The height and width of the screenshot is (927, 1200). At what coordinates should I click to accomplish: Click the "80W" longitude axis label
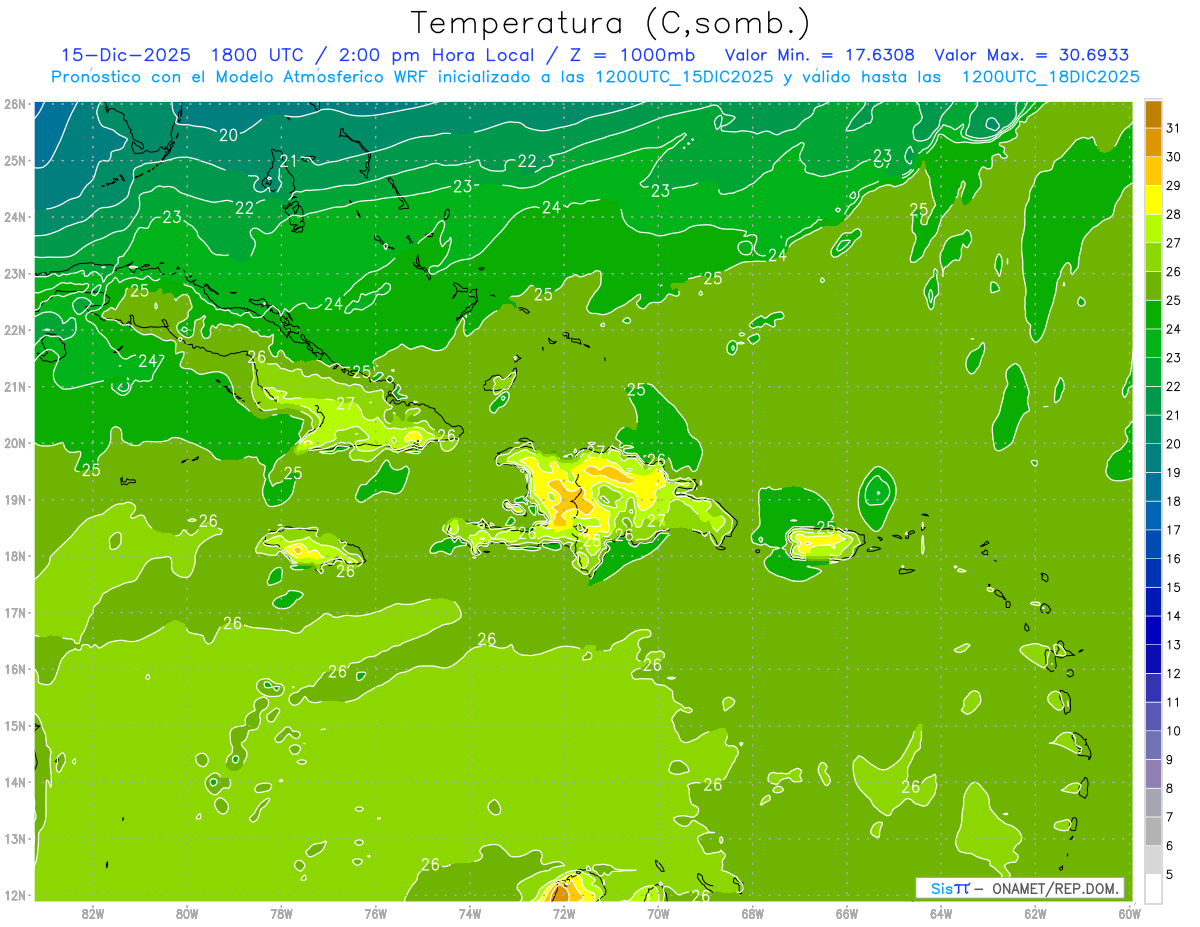coord(186,913)
